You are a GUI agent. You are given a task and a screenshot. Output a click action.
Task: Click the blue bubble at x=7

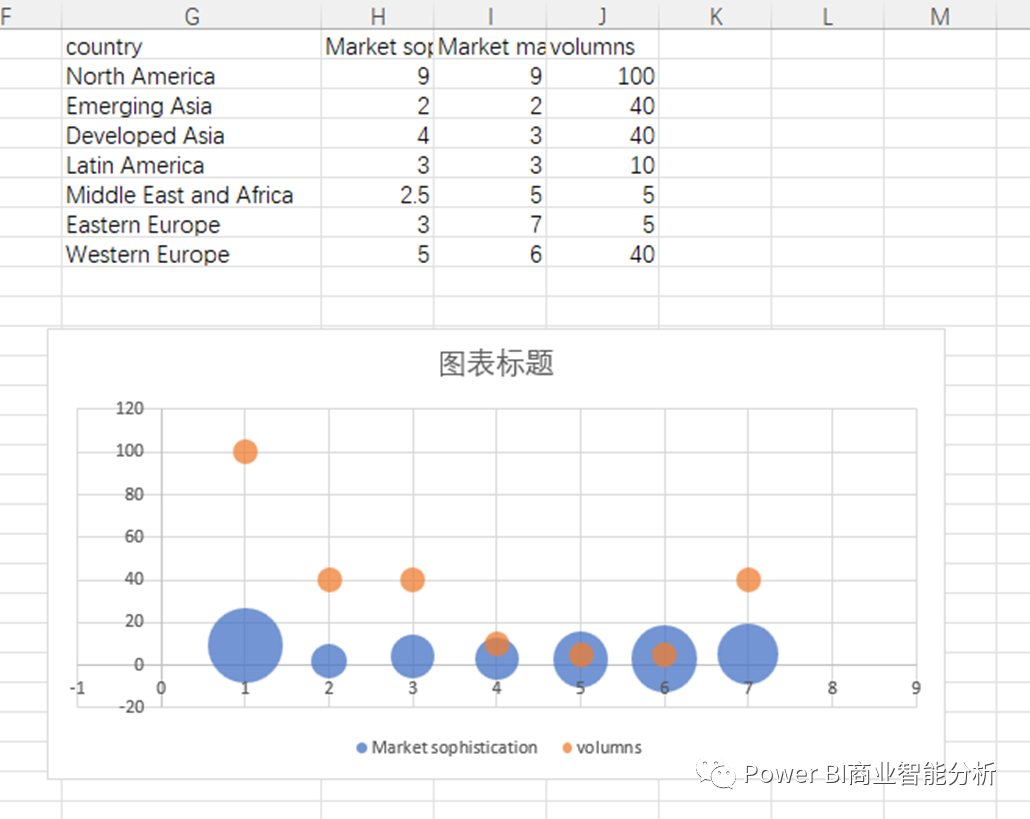pos(748,654)
